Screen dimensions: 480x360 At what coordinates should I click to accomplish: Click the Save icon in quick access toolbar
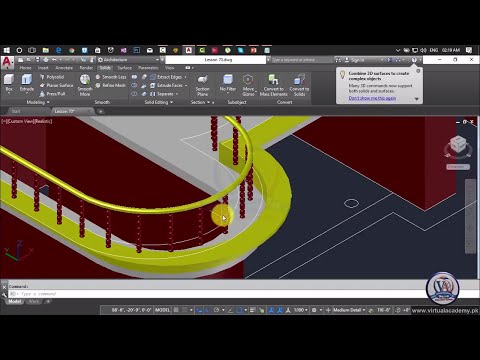(37, 60)
